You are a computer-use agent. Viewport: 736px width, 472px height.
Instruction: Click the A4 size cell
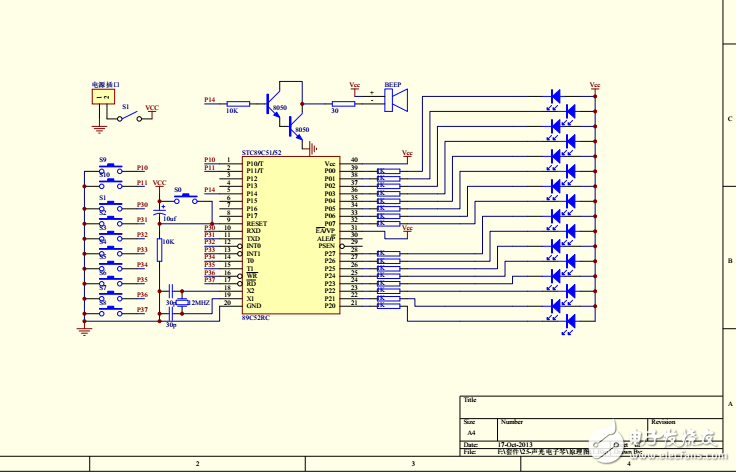click(472, 433)
